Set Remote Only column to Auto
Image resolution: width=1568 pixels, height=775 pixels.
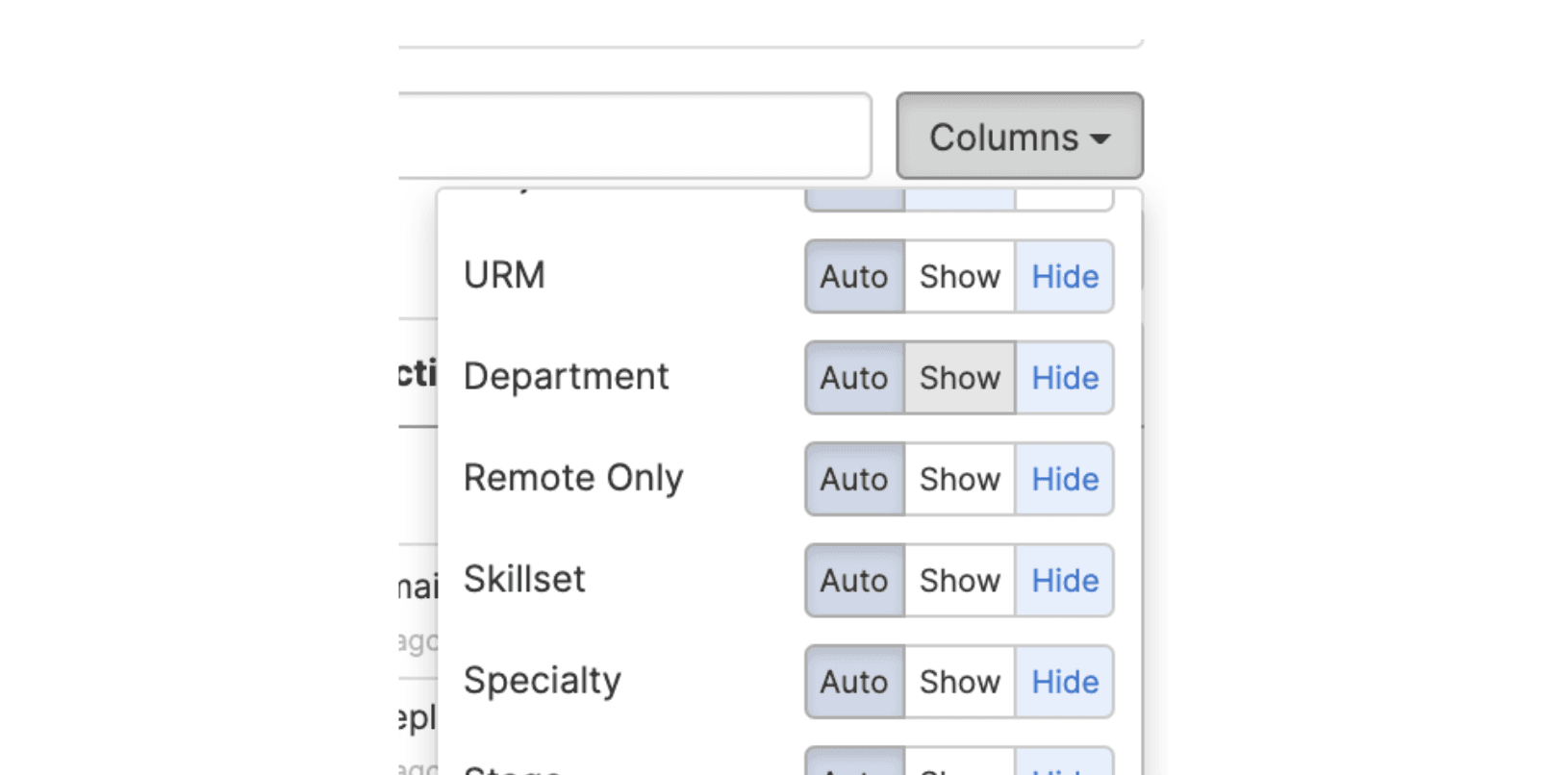coord(854,479)
